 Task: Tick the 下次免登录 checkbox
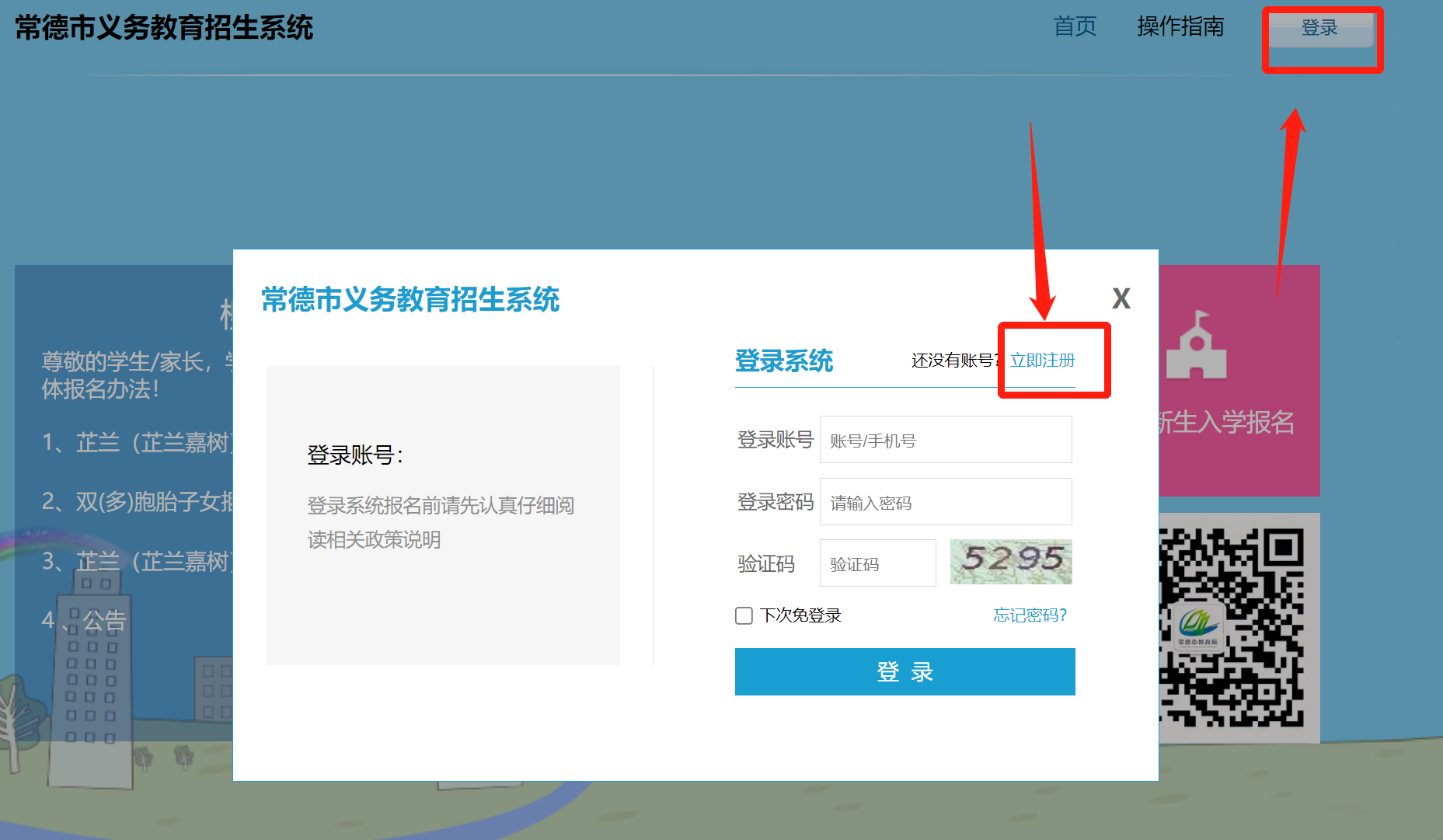pyautogui.click(x=744, y=615)
